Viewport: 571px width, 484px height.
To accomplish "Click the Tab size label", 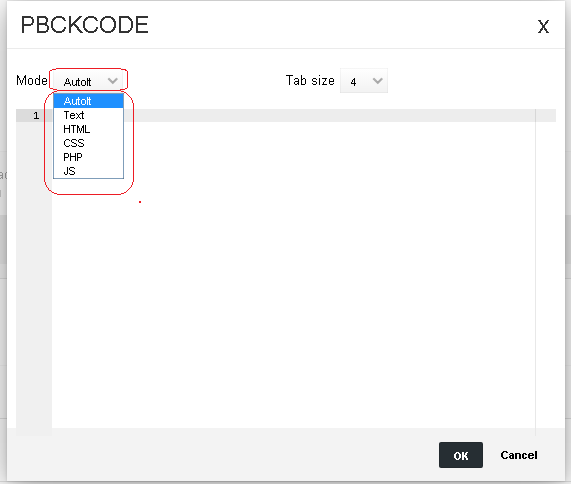I will [310, 80].
